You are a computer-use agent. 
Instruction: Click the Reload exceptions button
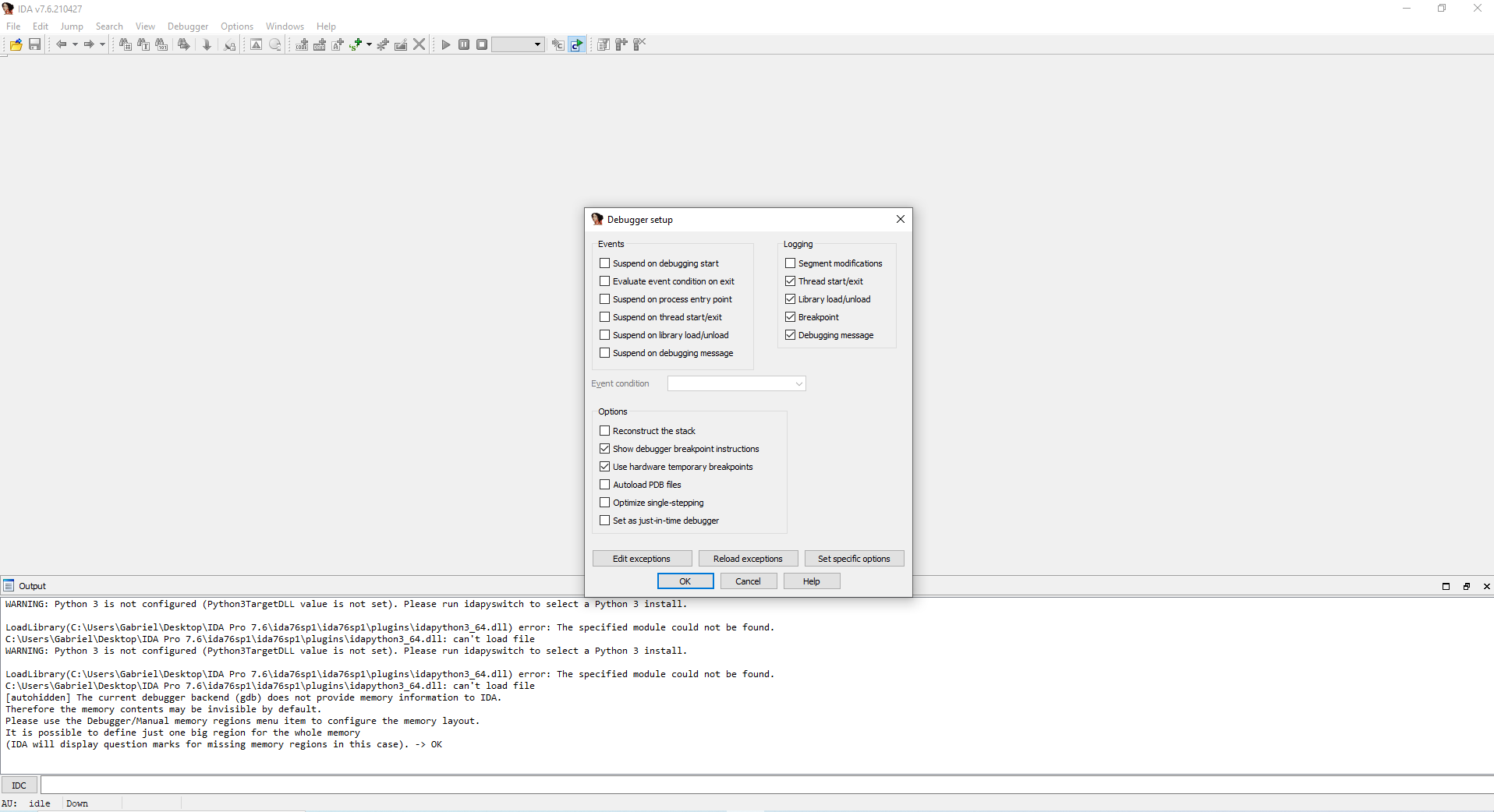pos(748,559)
